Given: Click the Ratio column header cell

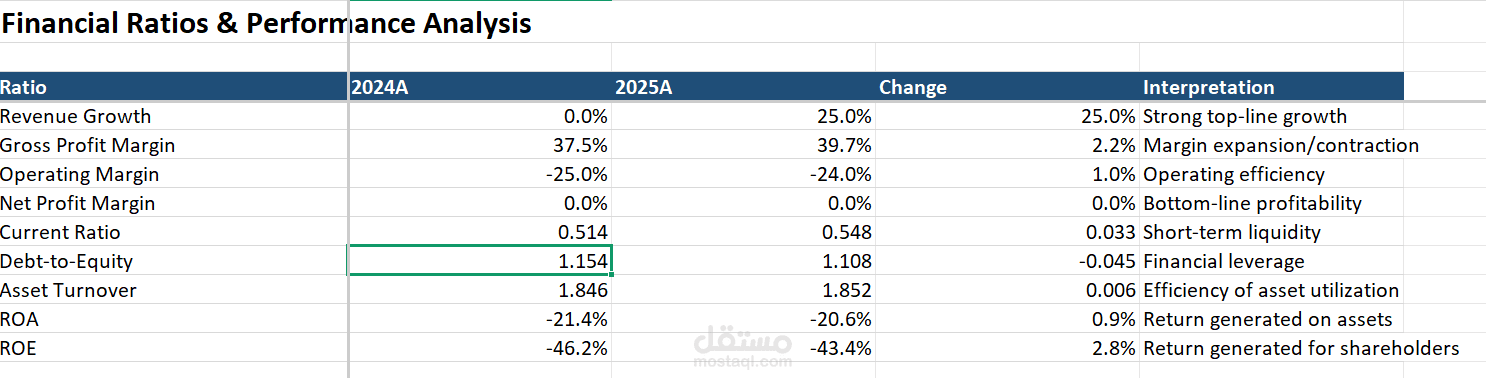Looking at the screenshot, I should 174,87.
